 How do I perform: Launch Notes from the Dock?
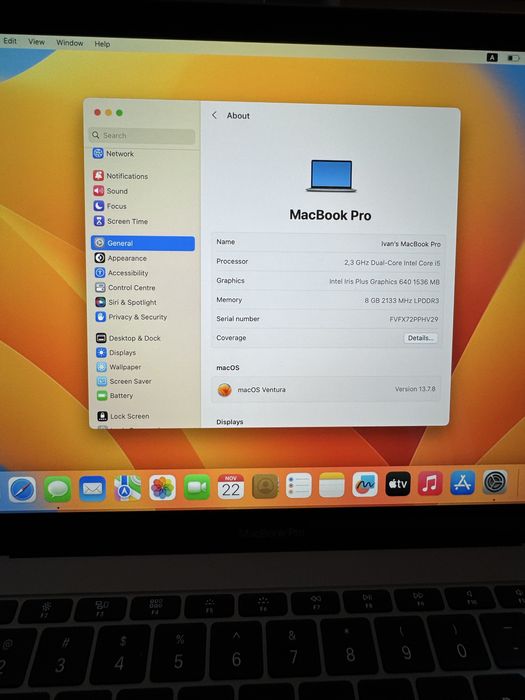[332, 485]
